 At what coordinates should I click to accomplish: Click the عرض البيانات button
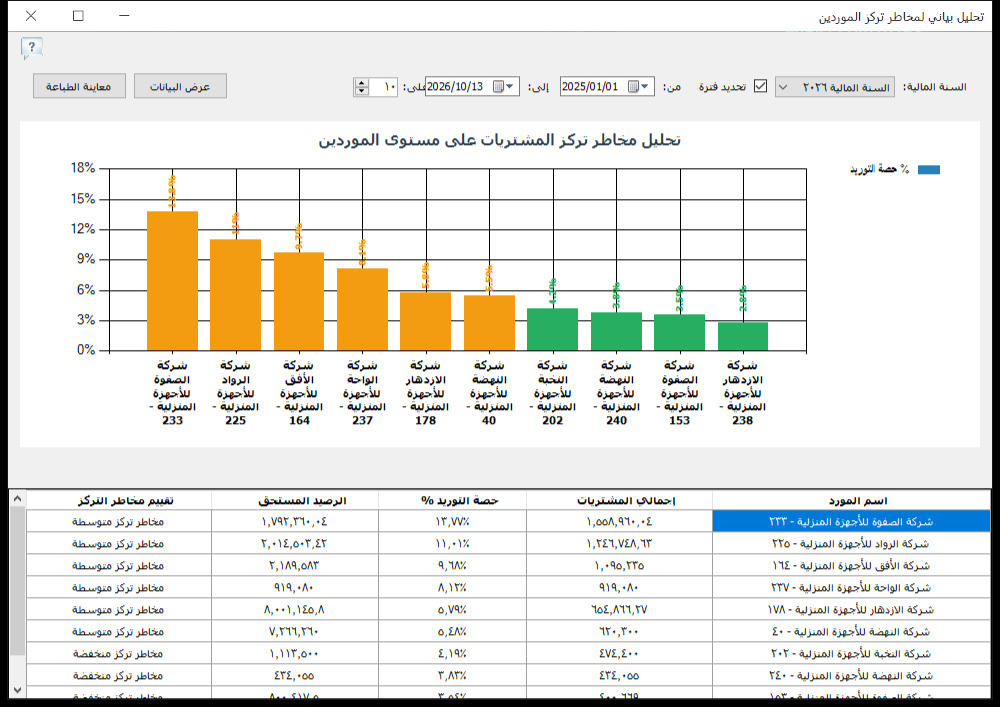pos(180,87)
